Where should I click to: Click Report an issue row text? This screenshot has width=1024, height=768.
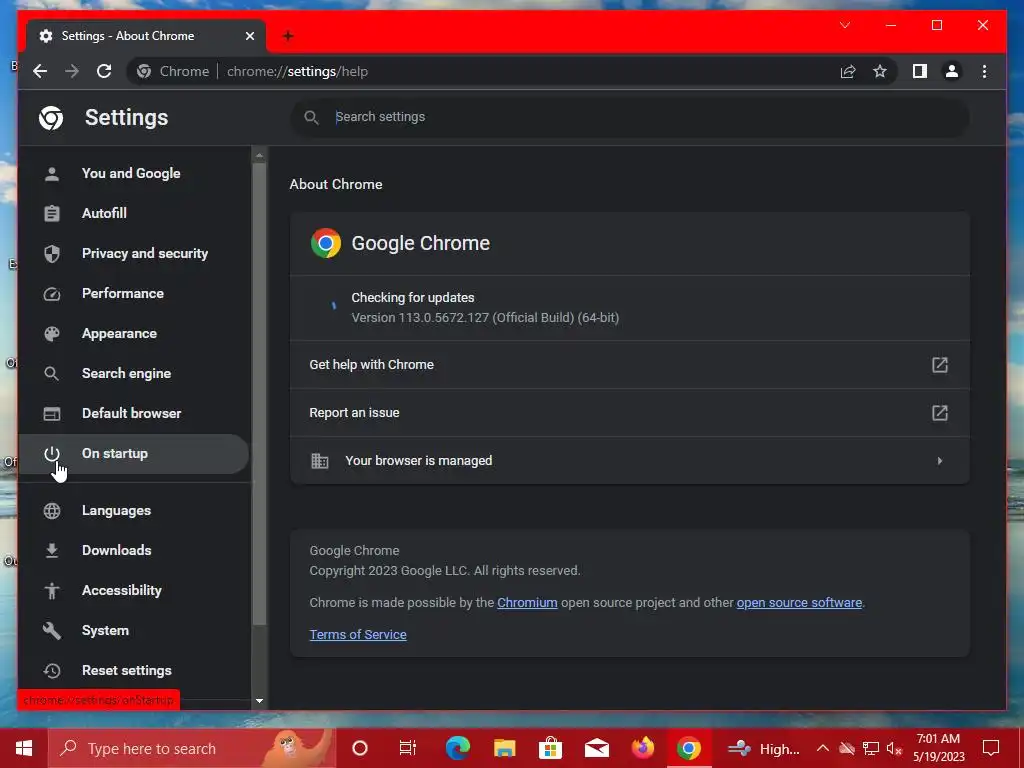tap(355, 413)
